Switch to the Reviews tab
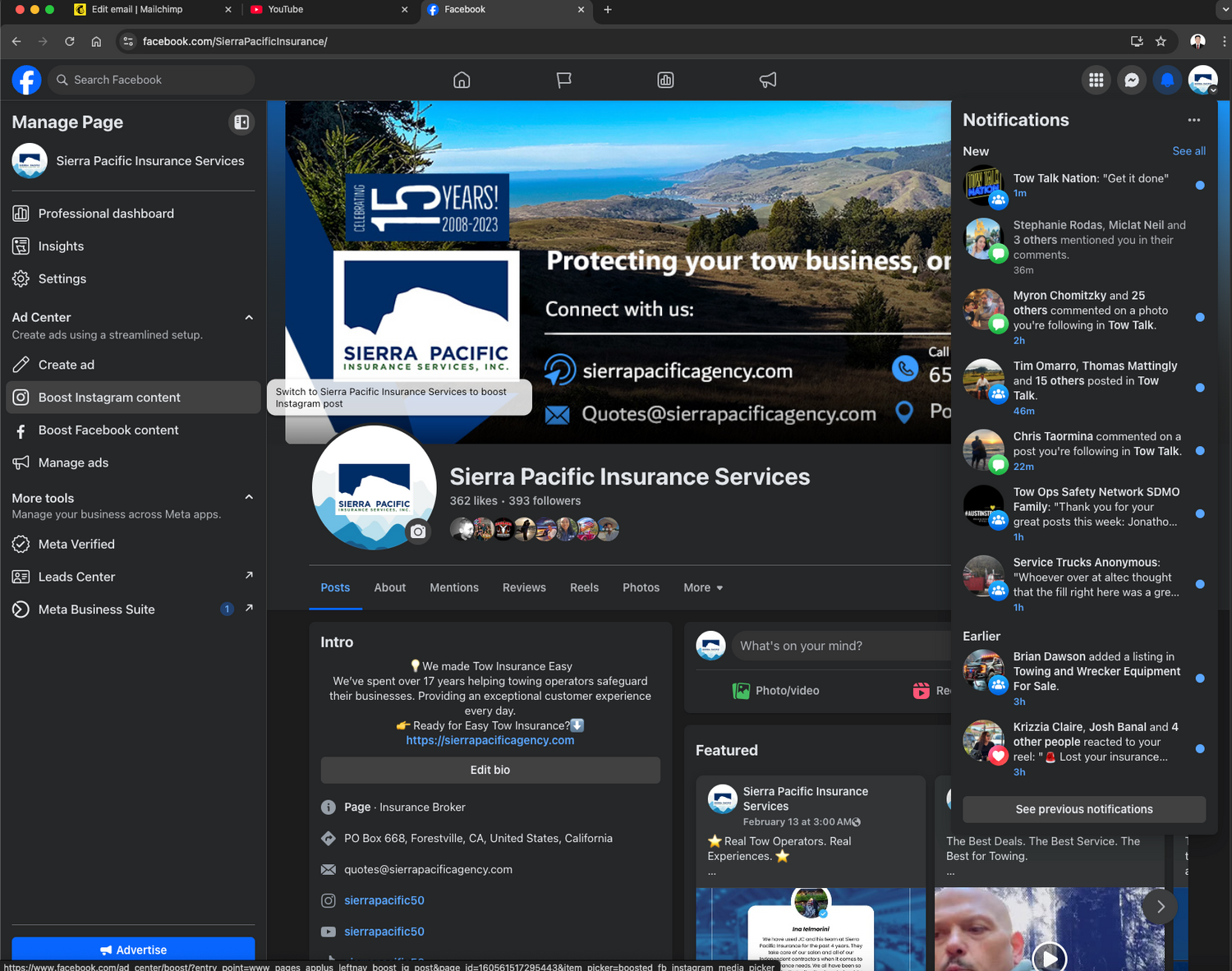1232x971 pixels. 524,587
